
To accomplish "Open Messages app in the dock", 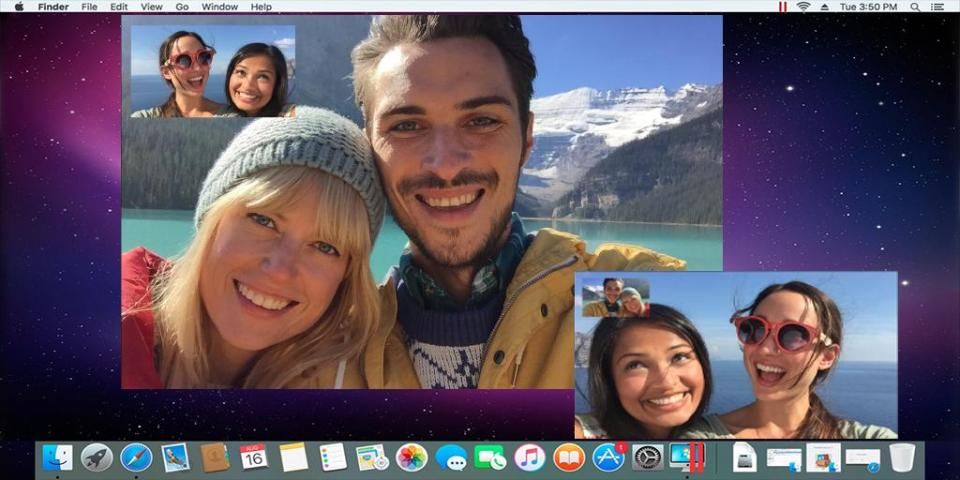I will pos(451,458).
